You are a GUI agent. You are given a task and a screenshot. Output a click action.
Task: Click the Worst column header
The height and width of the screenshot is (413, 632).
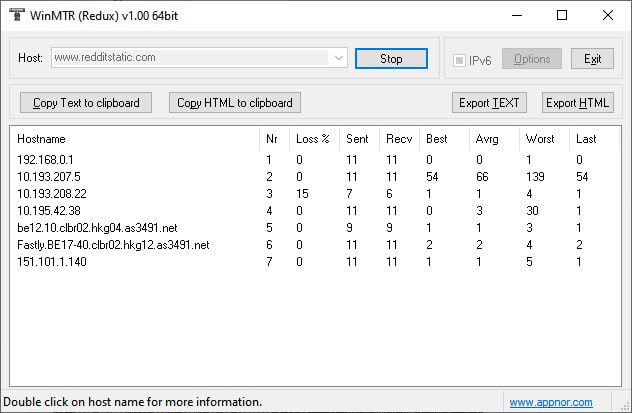[x=539, y=139]
